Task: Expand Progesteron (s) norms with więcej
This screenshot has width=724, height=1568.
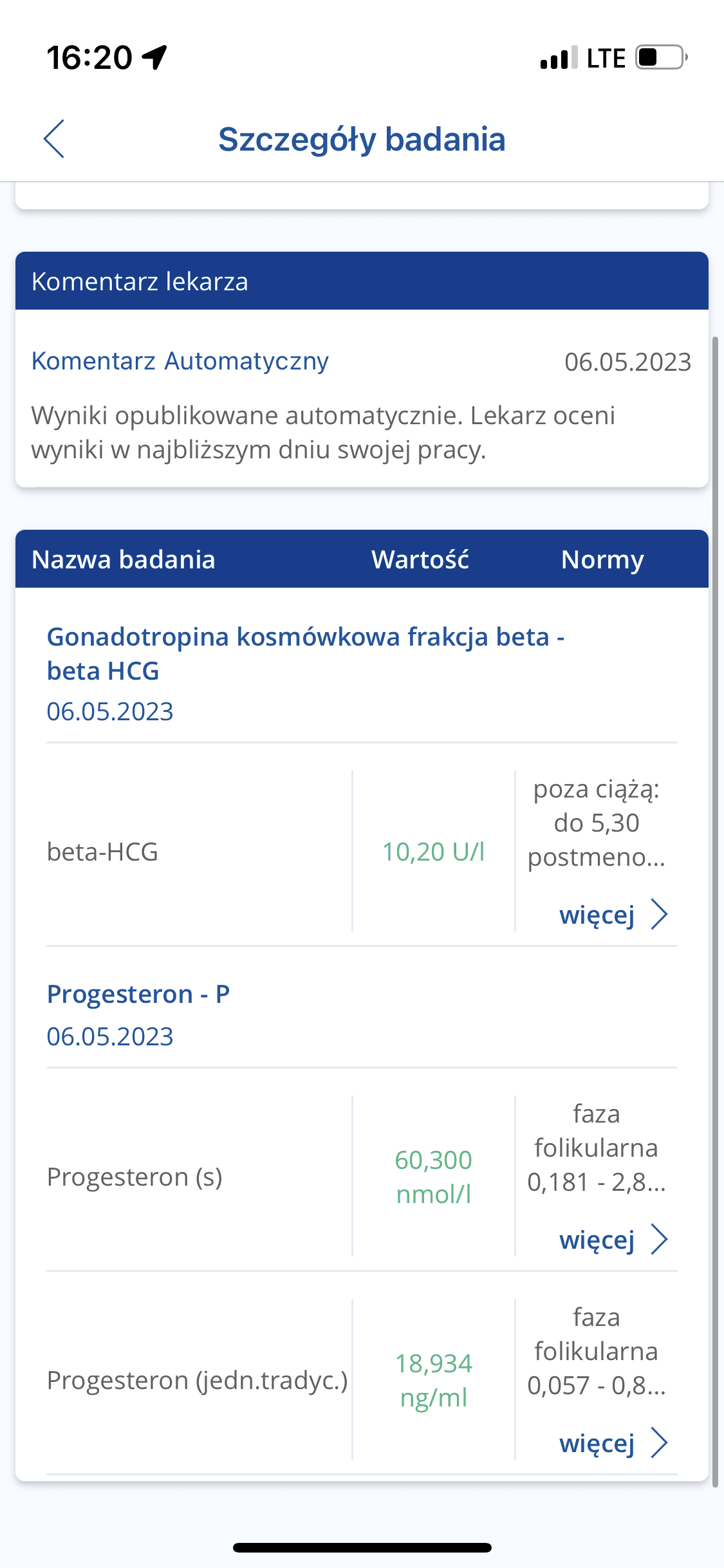Action: [x=597, y=1240]
